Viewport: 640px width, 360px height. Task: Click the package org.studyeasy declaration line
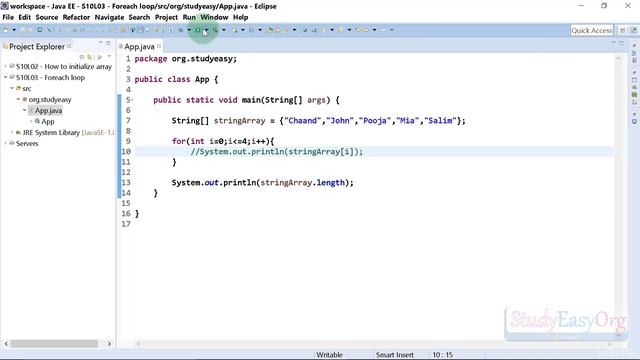click(185, 58)
